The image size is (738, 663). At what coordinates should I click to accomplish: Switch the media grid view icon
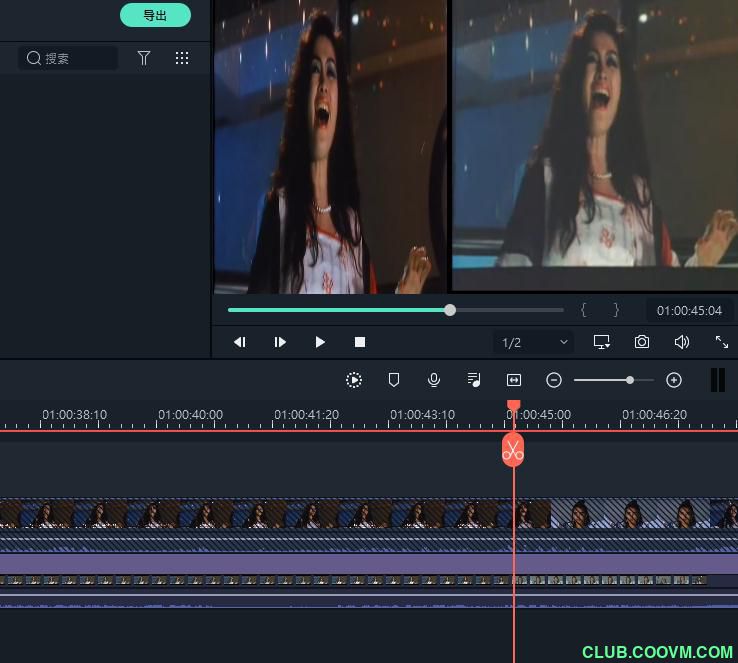click(182, 58)
